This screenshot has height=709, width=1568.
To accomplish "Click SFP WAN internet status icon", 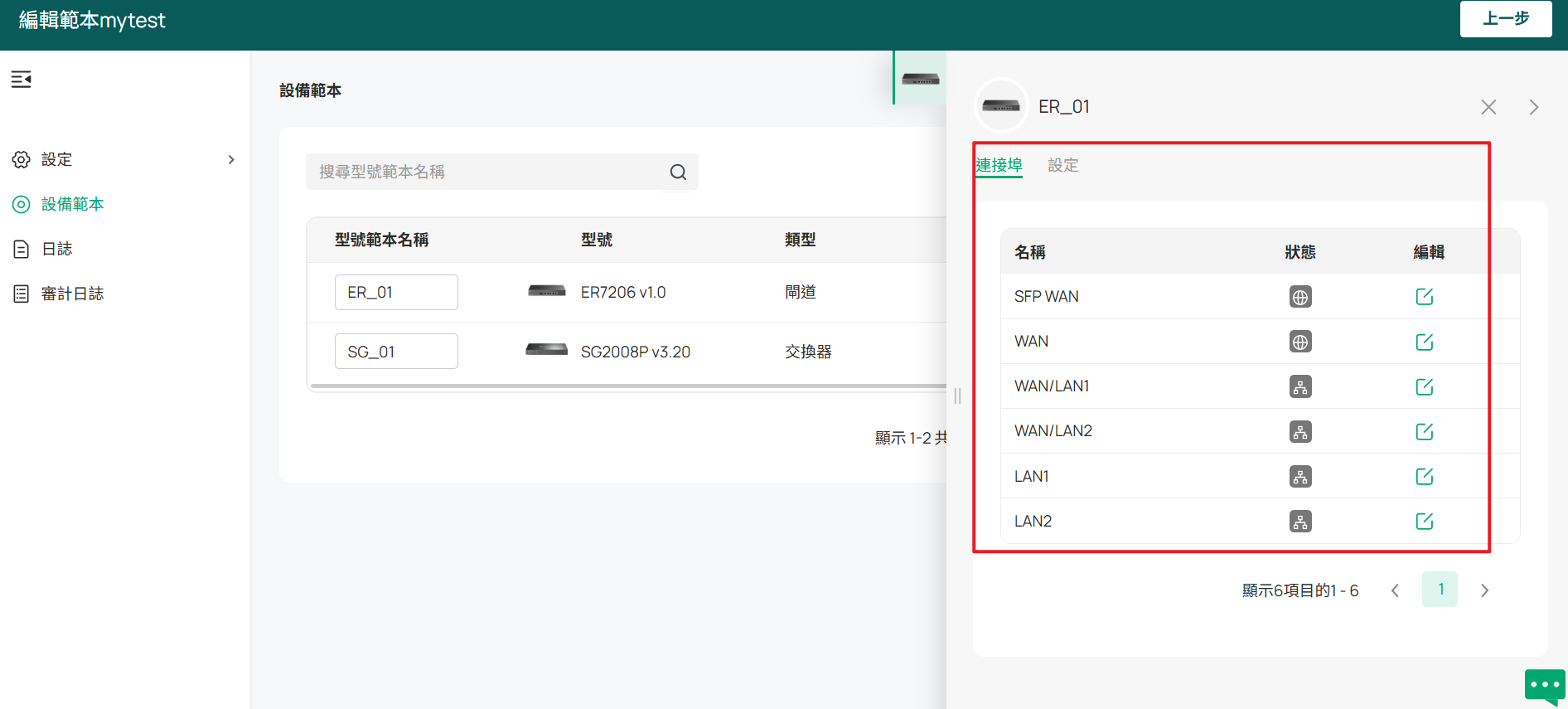I will click(1300, 297).
